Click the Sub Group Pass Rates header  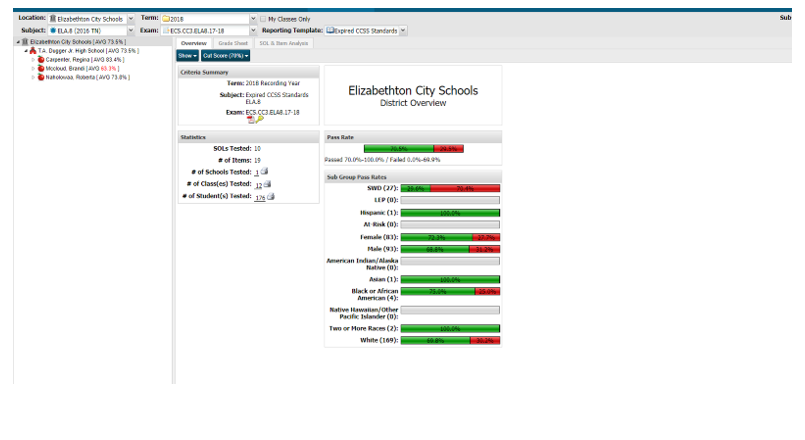click(x=413, y=177)
